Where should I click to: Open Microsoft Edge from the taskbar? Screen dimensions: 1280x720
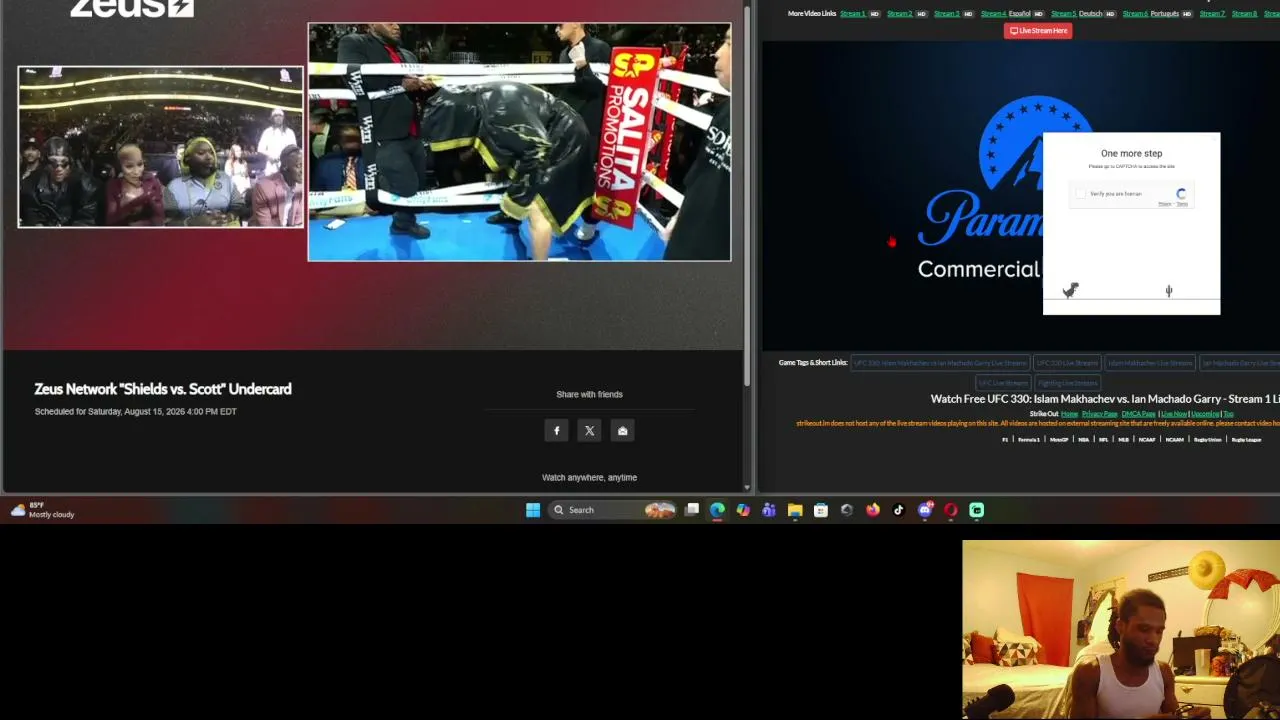pyautogui.click(x=718, y=510)
